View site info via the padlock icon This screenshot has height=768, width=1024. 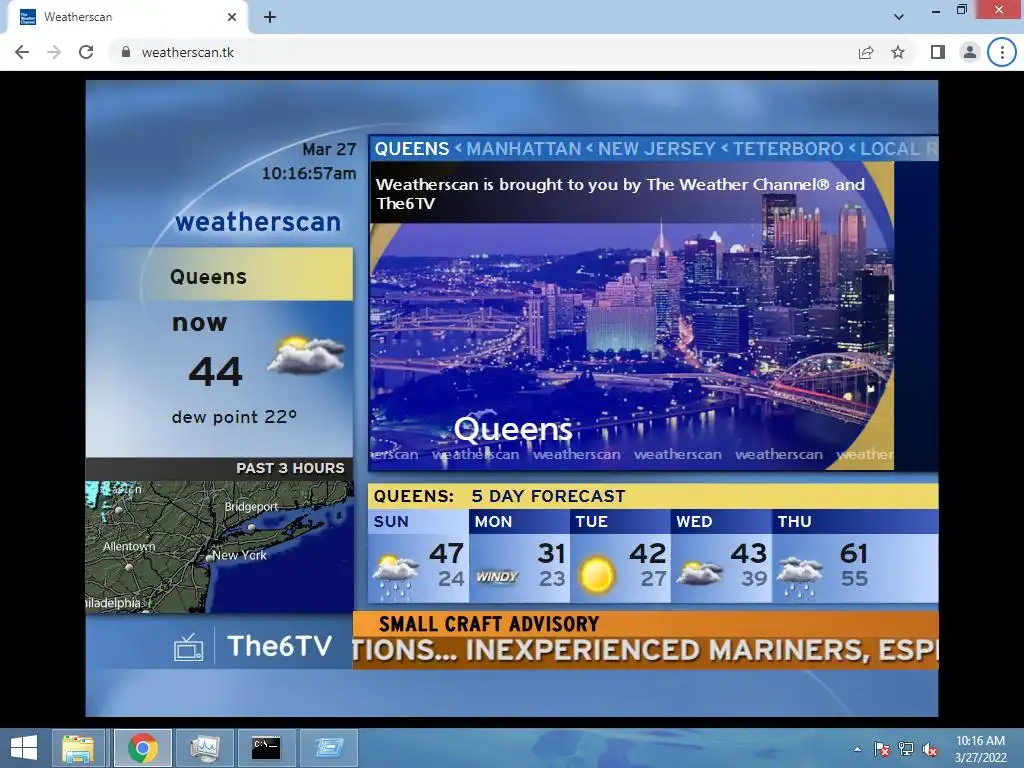(126, 52)
